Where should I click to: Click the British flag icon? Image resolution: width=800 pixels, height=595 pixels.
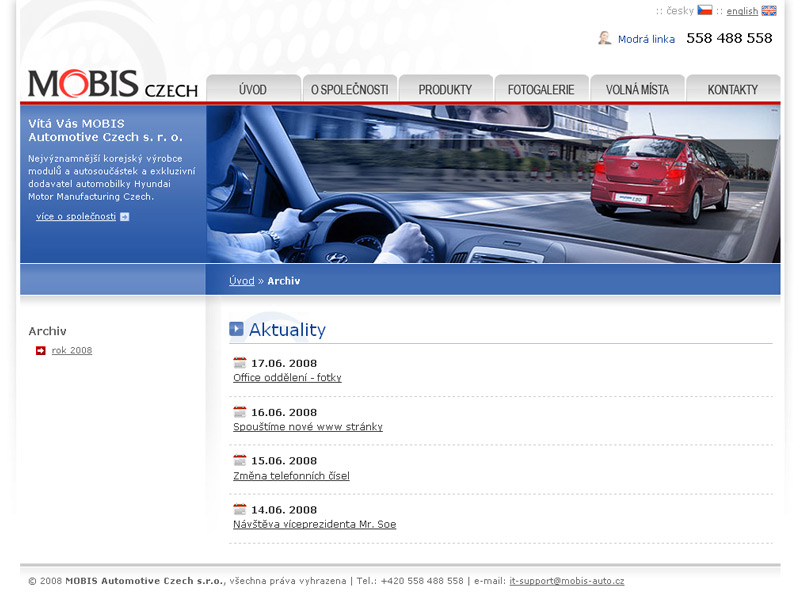tap(769, 10)
